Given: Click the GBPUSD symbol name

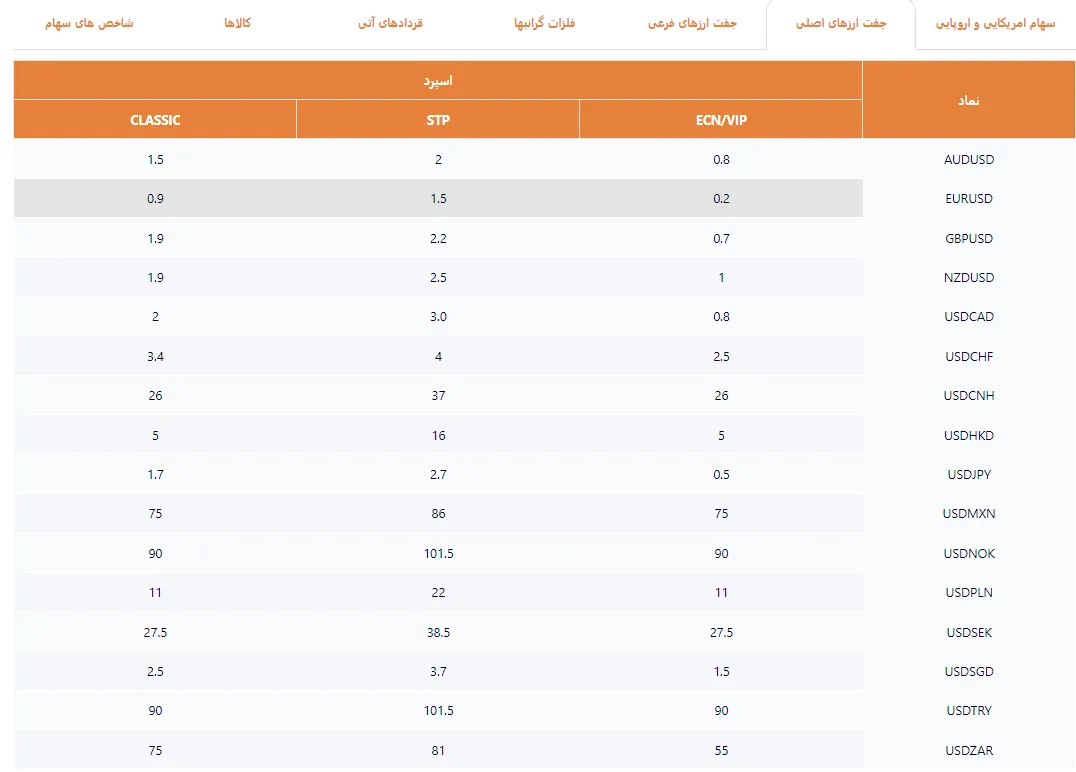Looking at the screenshot, I should (968, 238).
